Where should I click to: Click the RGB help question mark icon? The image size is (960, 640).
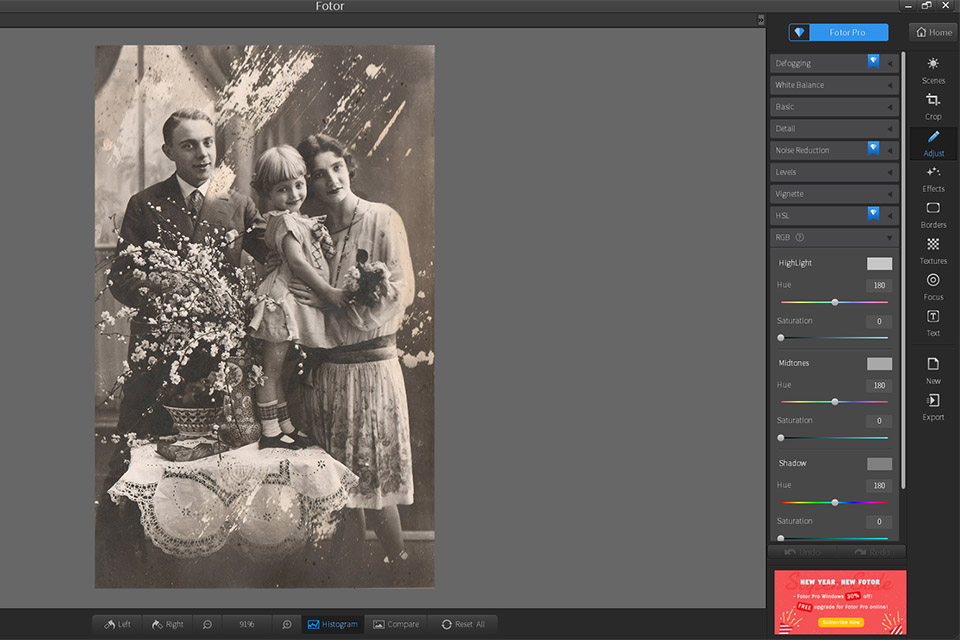point(800,238)
